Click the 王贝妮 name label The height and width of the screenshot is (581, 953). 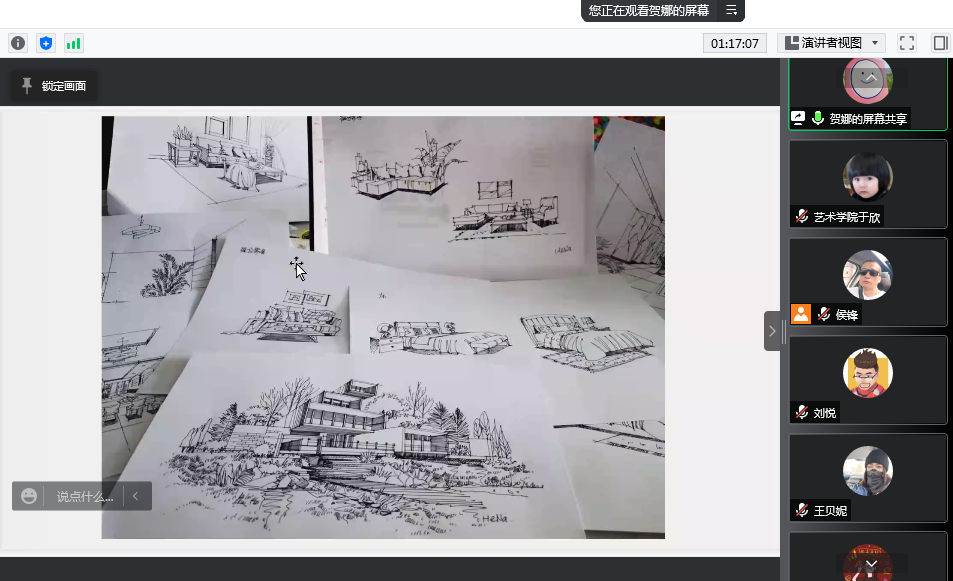pyautogui.click(x=830, y=511)
